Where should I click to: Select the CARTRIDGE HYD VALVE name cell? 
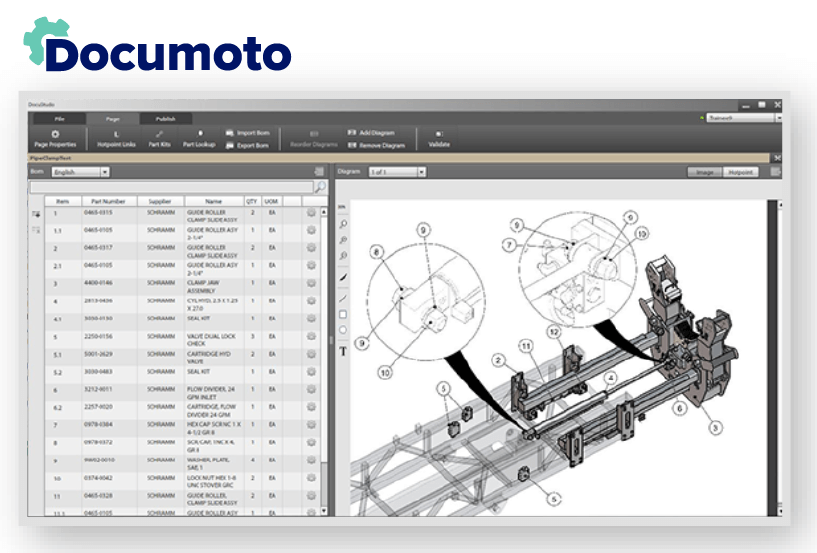click(x=214, y=357)
